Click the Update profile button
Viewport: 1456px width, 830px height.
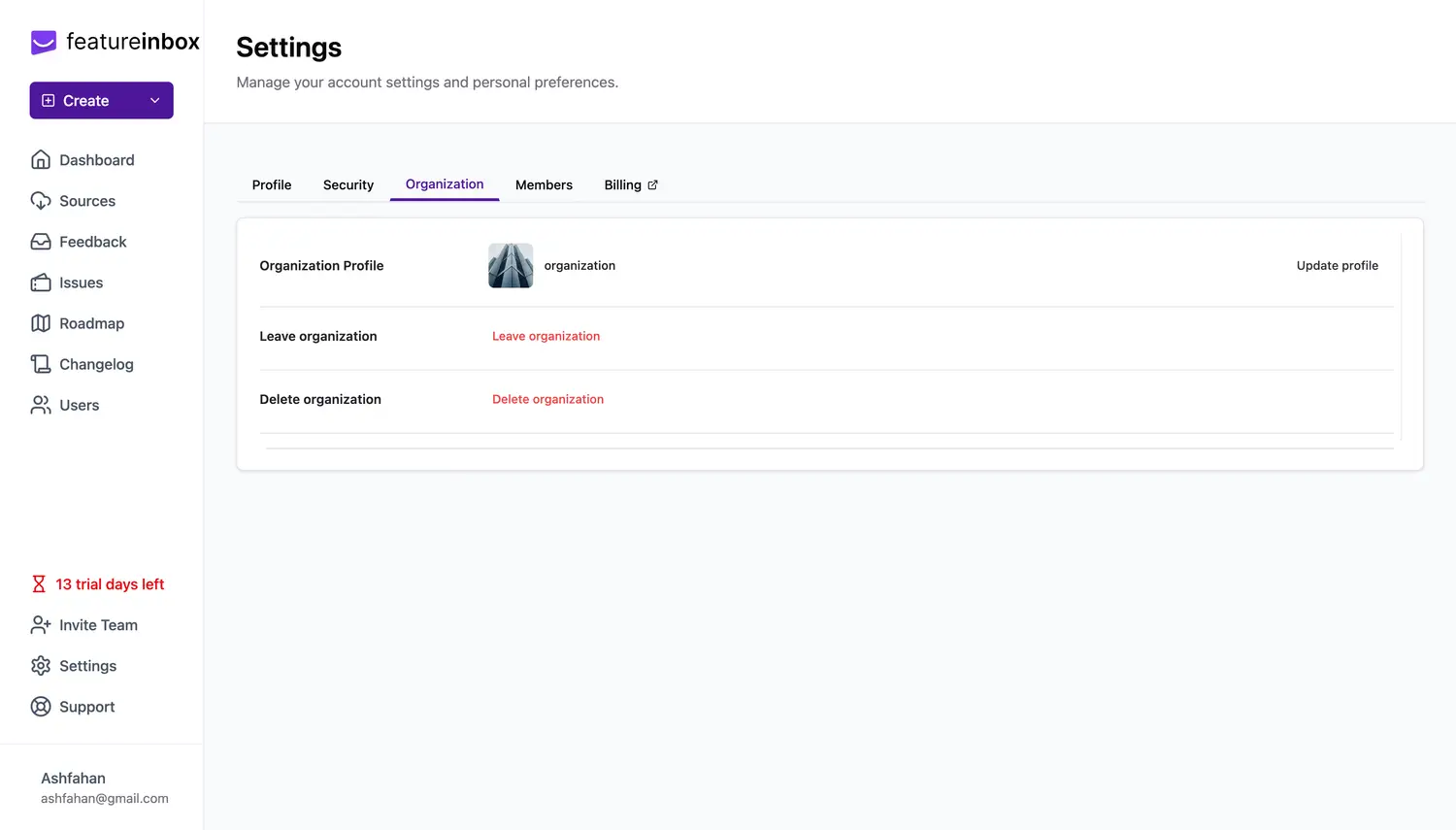(x=1337, y=266)
